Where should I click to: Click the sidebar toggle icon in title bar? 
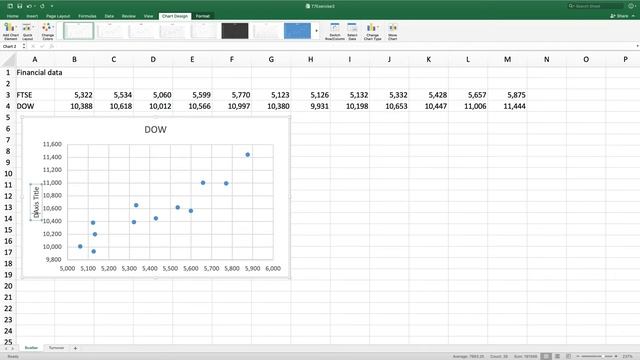tap(10, 6)
